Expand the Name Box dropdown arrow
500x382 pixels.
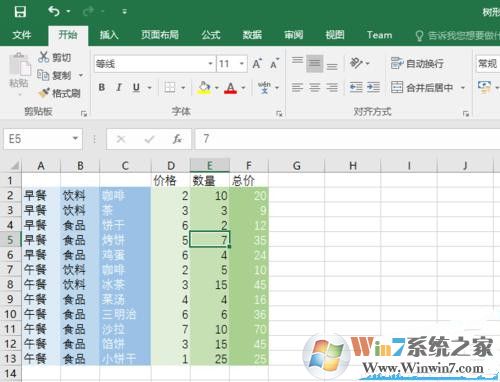[x=76, y=138]
